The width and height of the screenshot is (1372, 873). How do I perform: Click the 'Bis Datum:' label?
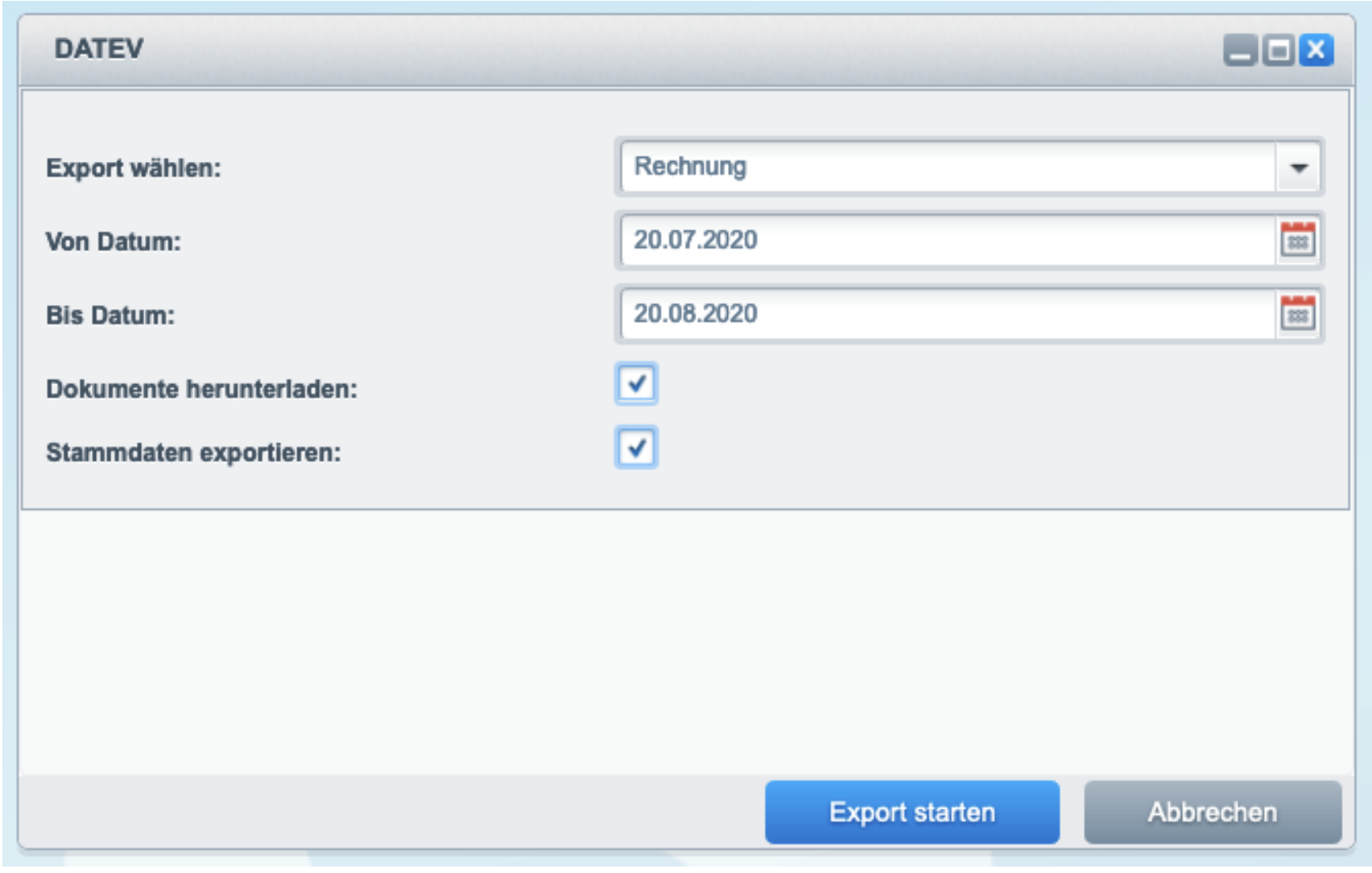(110, 315)
